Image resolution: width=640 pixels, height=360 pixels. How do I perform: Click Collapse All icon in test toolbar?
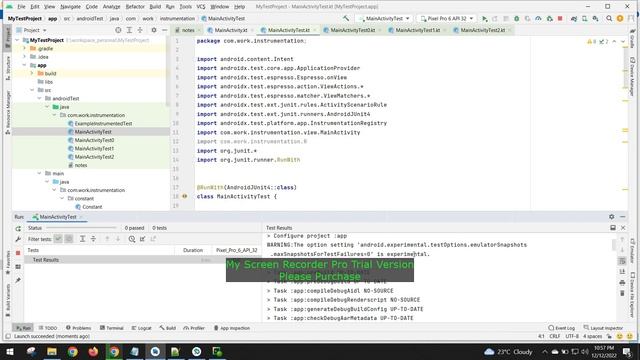(93, 239)
